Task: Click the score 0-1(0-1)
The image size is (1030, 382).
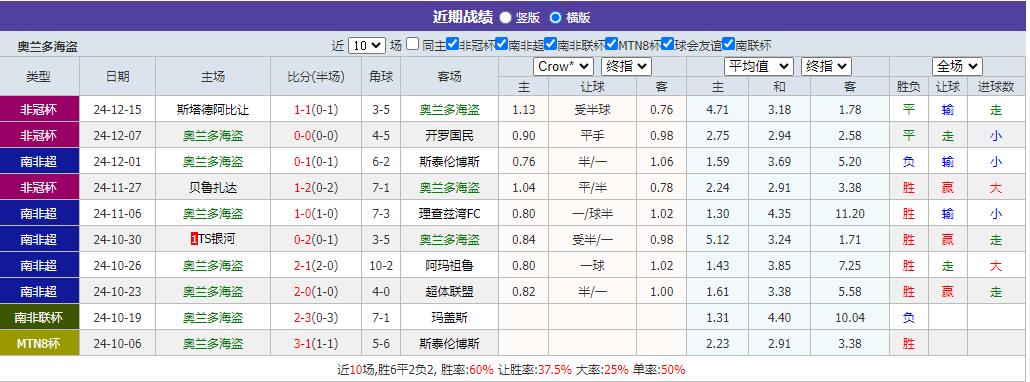Action: pyautogui.click(x=316, y=161)
